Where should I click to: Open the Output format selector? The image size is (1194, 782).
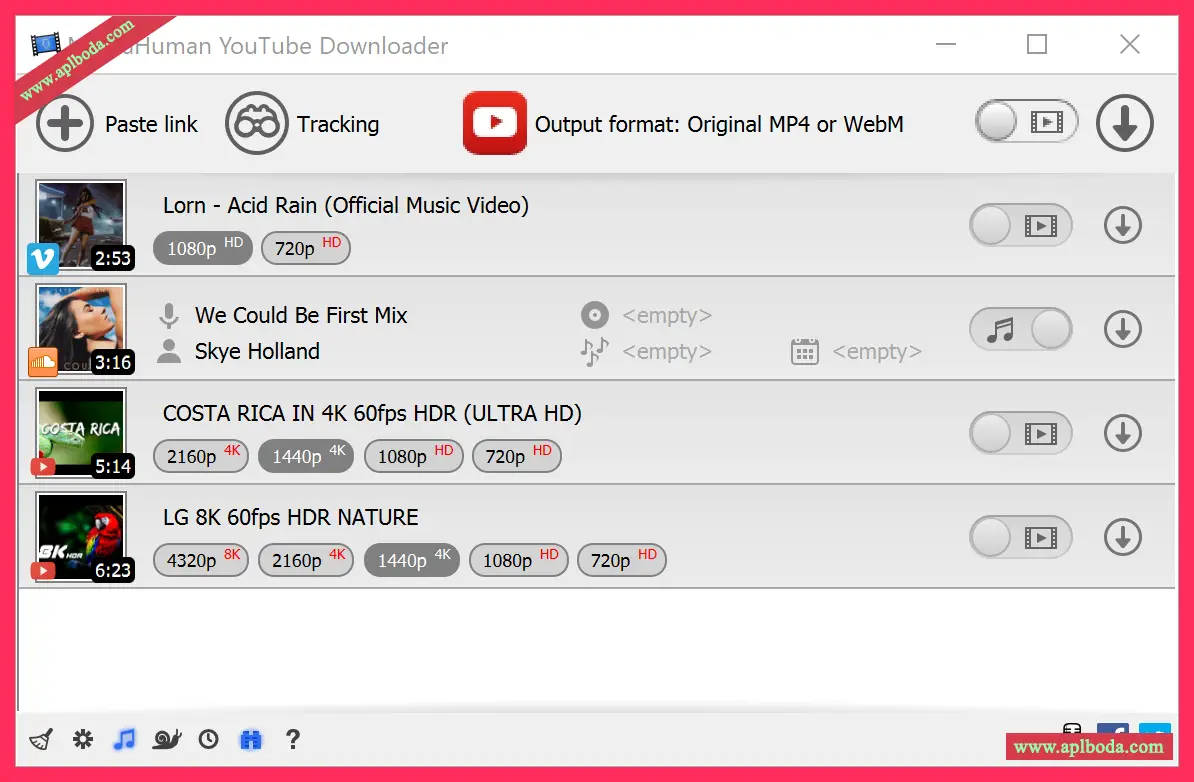pos(683,124)
